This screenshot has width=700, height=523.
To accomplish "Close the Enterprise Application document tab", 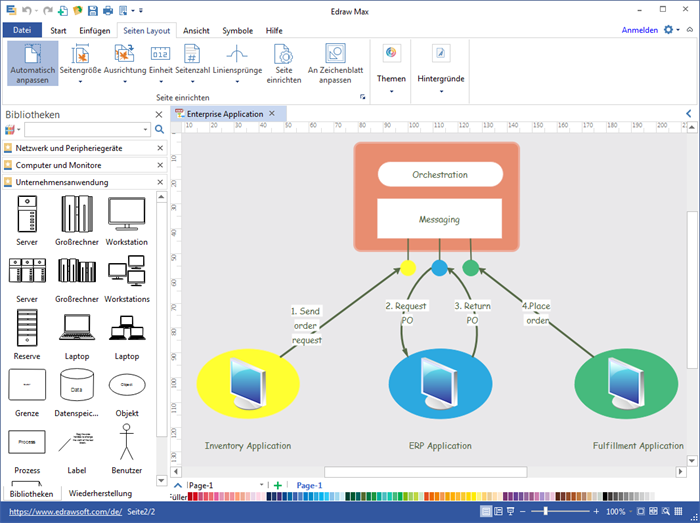I will (271, 114).
